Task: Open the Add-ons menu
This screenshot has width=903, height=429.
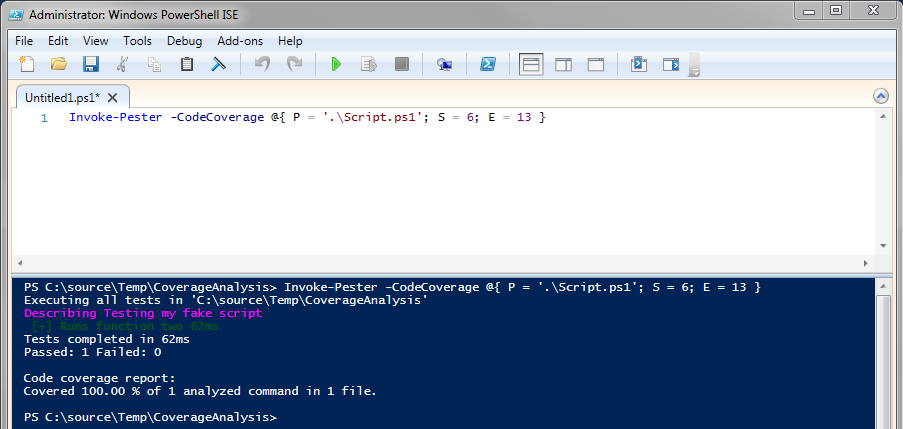Action: 239,41
